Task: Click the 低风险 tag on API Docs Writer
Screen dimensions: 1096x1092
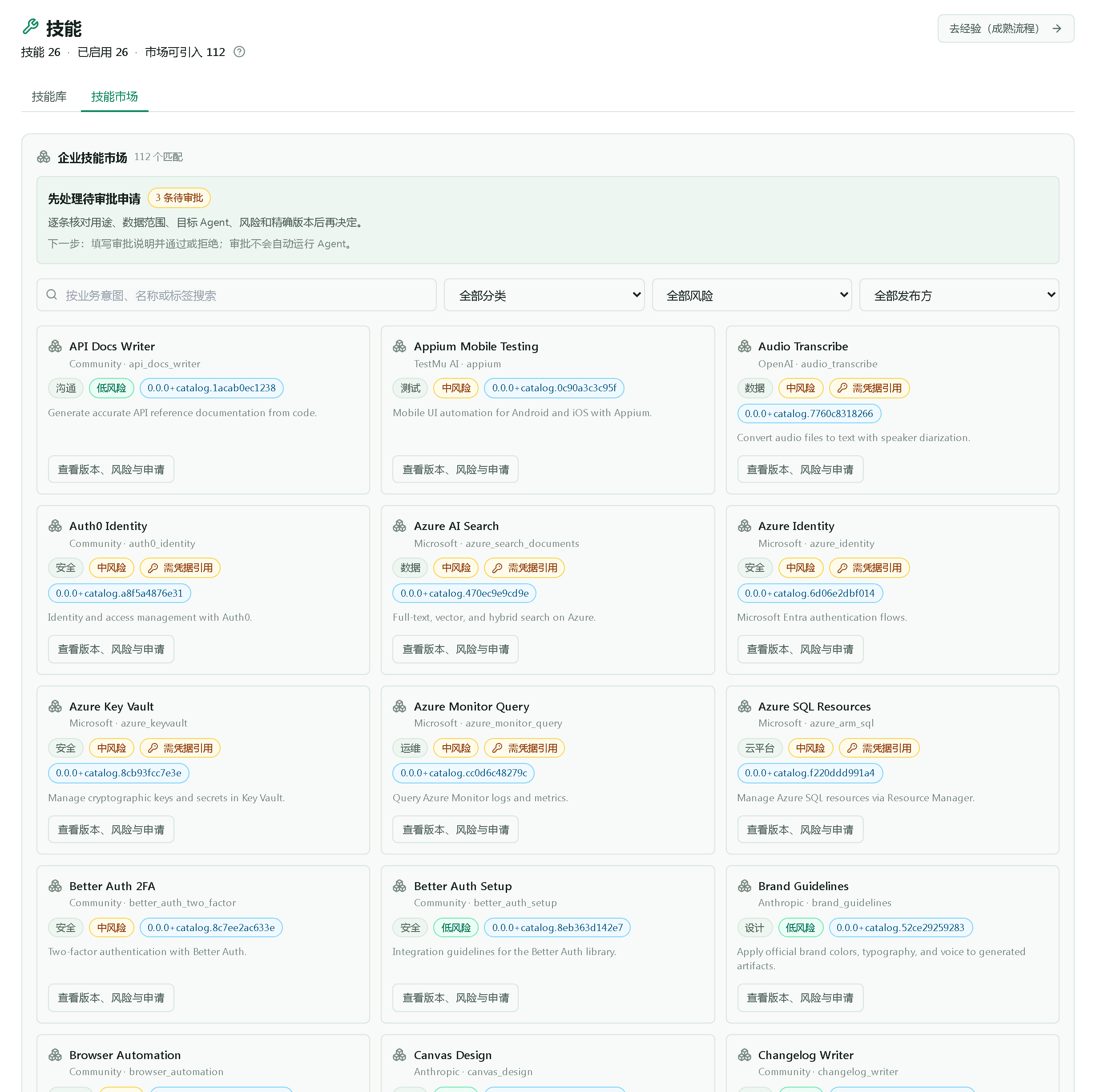Action: (x=112, y=388)
